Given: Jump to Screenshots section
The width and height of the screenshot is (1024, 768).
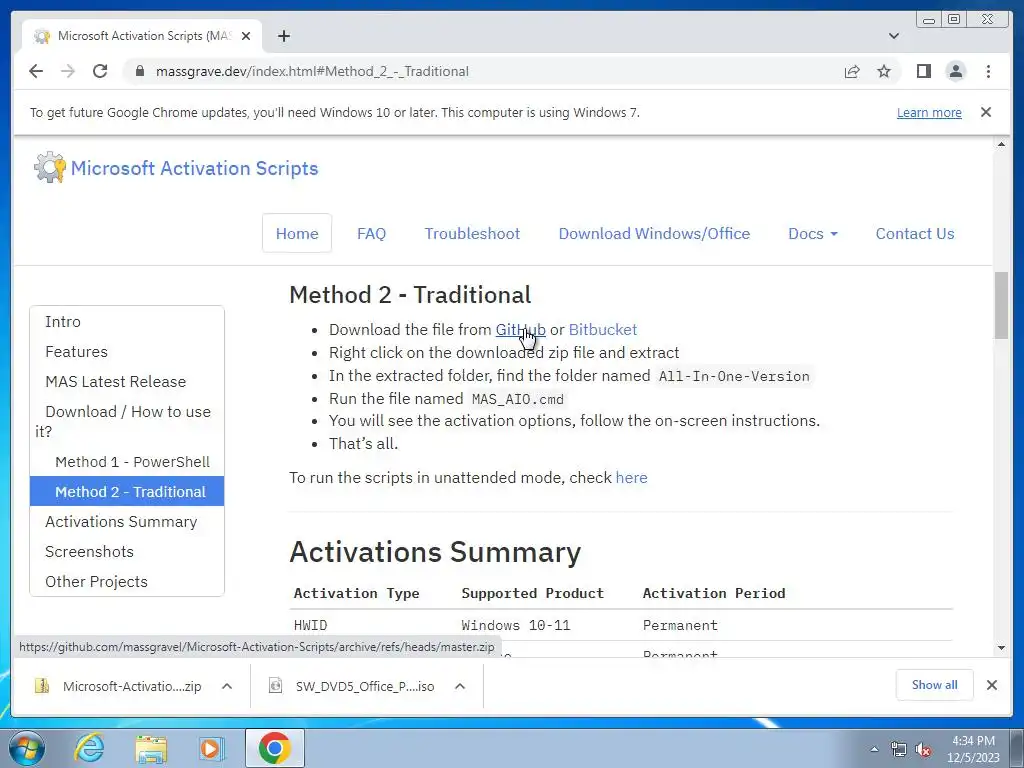Looking at the screenshot, I should (89, 551).
